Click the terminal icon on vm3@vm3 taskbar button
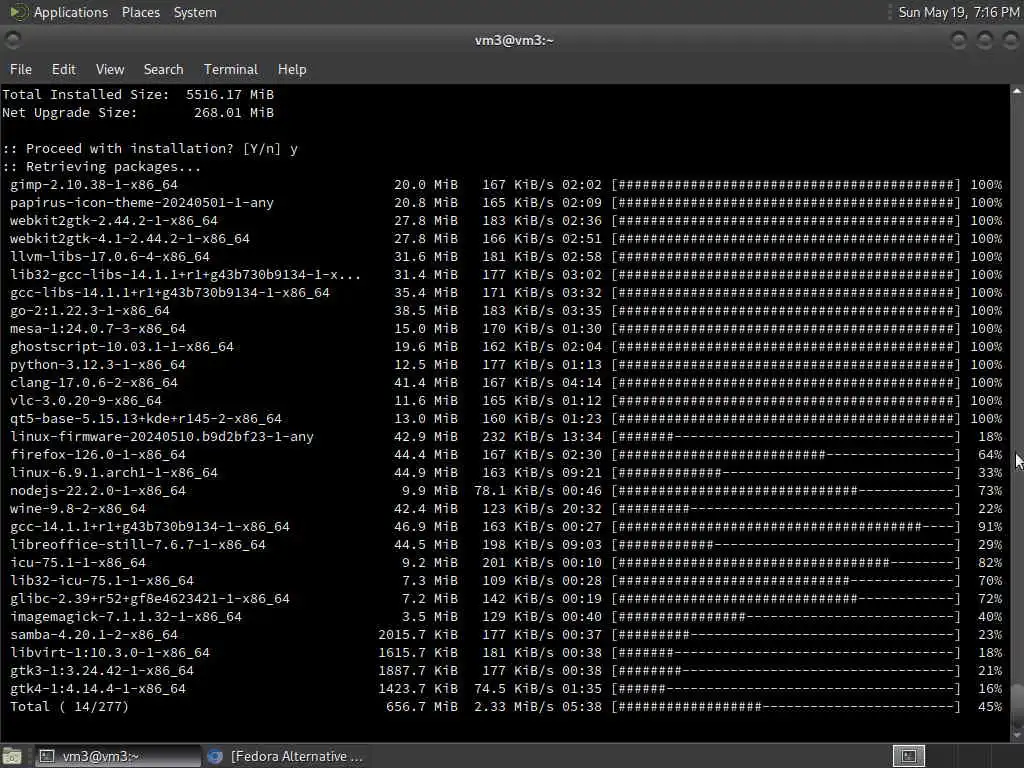 [x=46, y=756]
